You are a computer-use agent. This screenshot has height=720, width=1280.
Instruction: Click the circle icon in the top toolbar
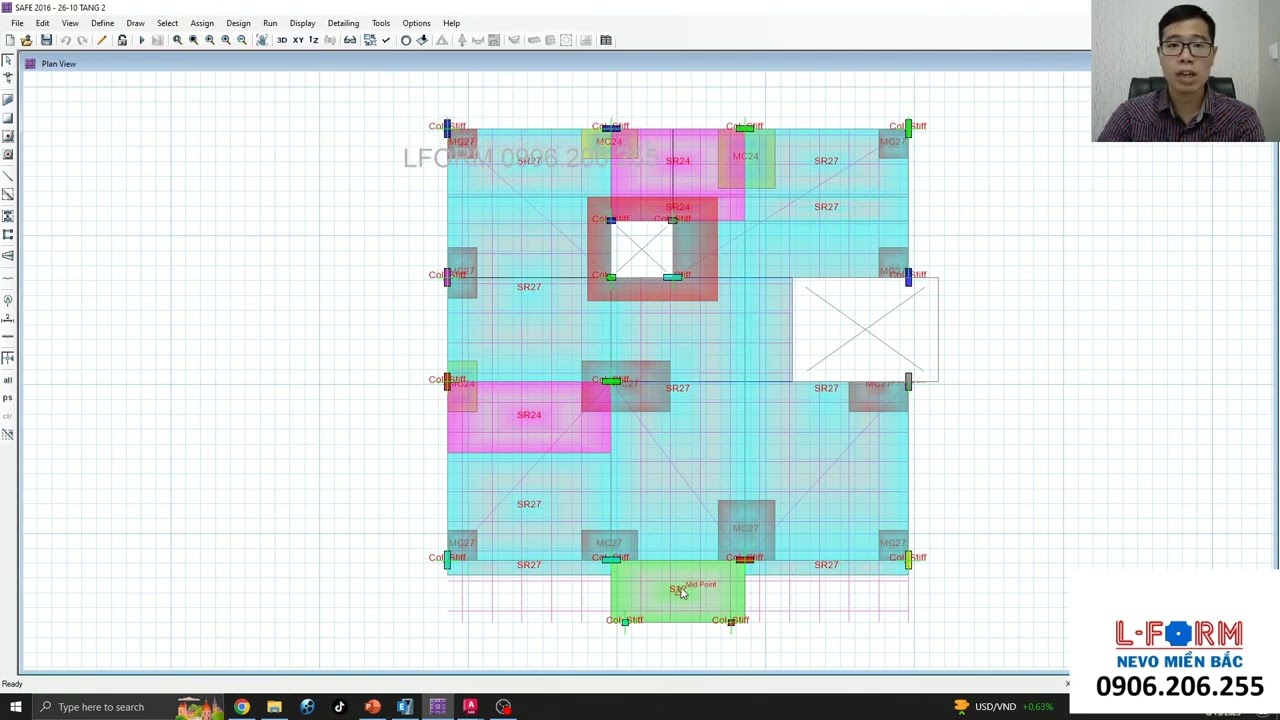click(x=406, y=40)
